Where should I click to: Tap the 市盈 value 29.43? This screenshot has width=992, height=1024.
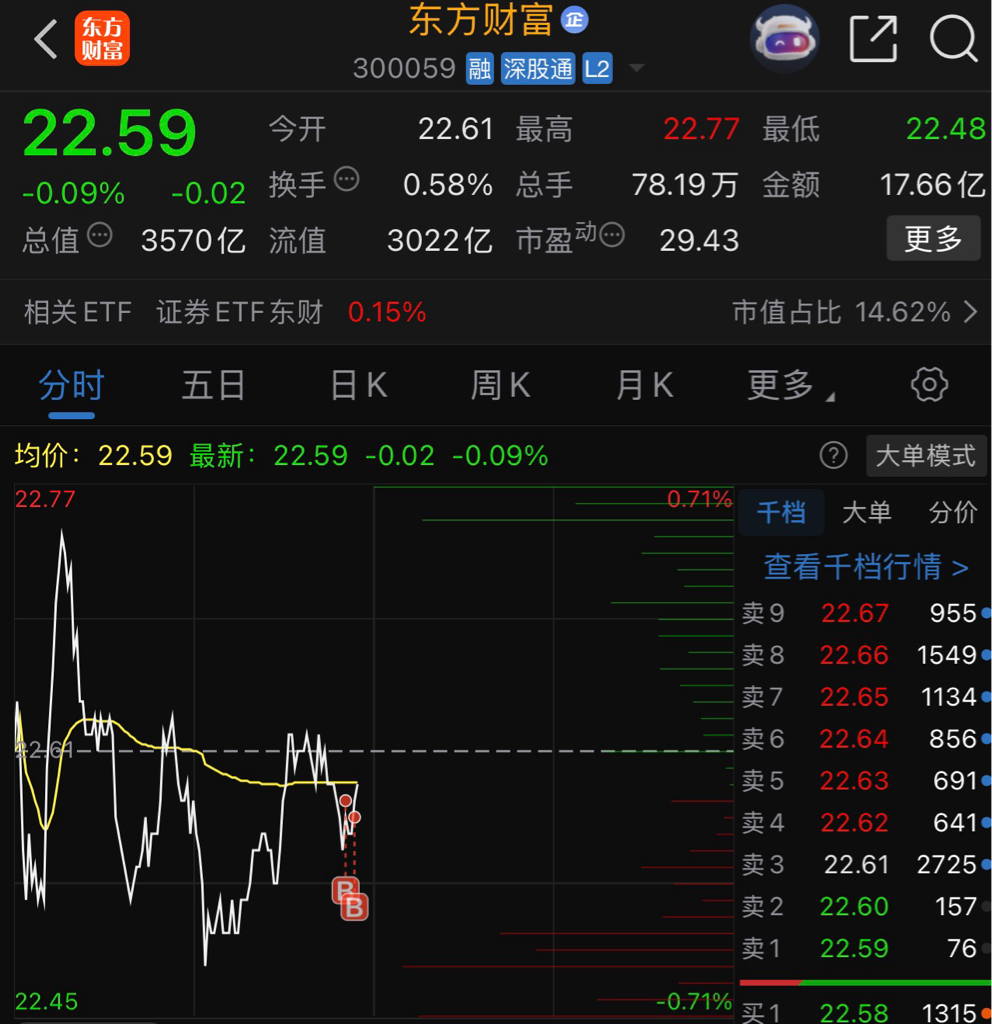pyautogui.click(x=699, y=241)
